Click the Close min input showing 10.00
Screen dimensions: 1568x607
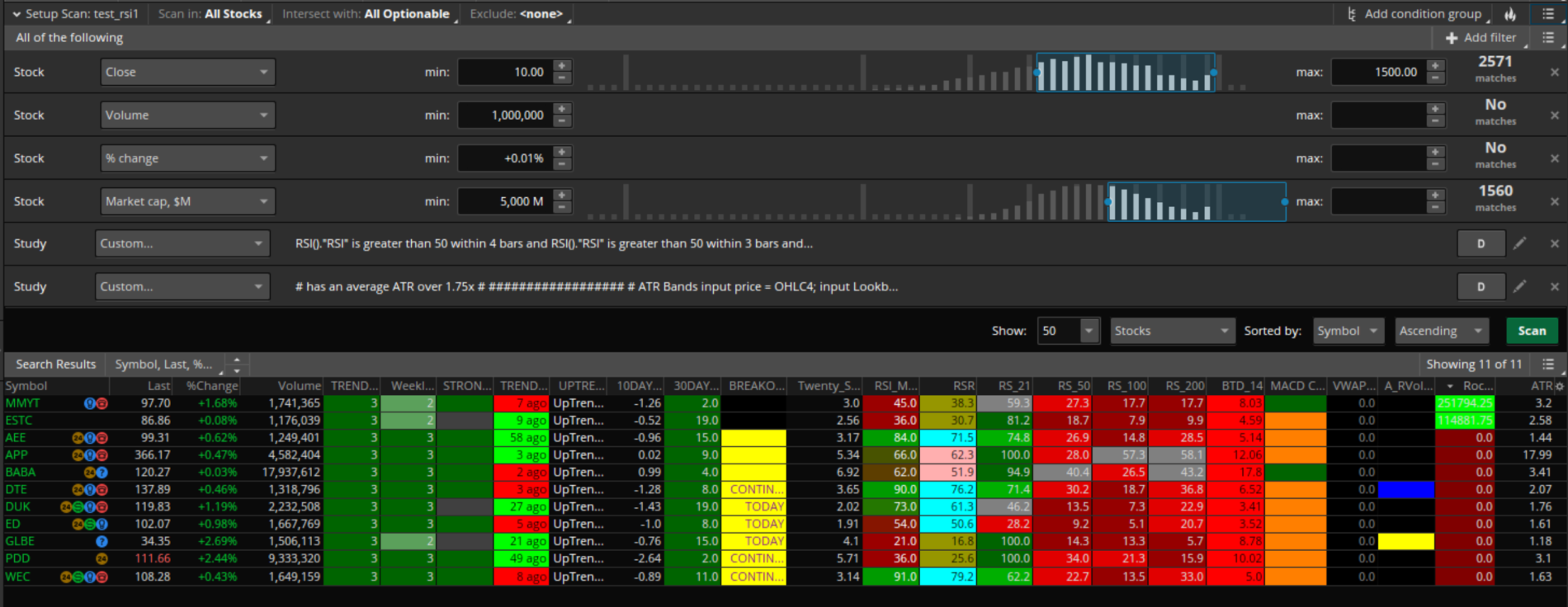(x=505, y=72)
